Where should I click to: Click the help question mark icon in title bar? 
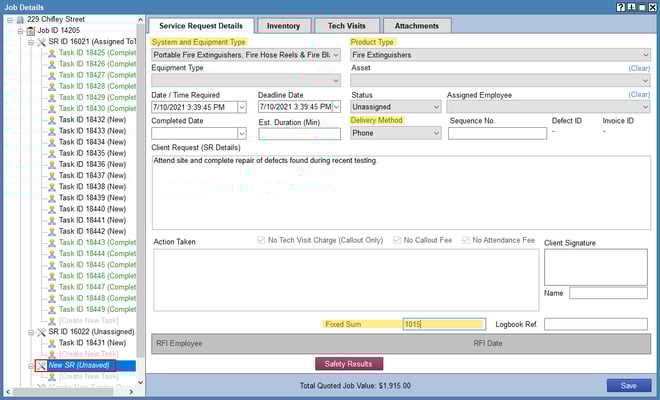(x=620, y=7)
